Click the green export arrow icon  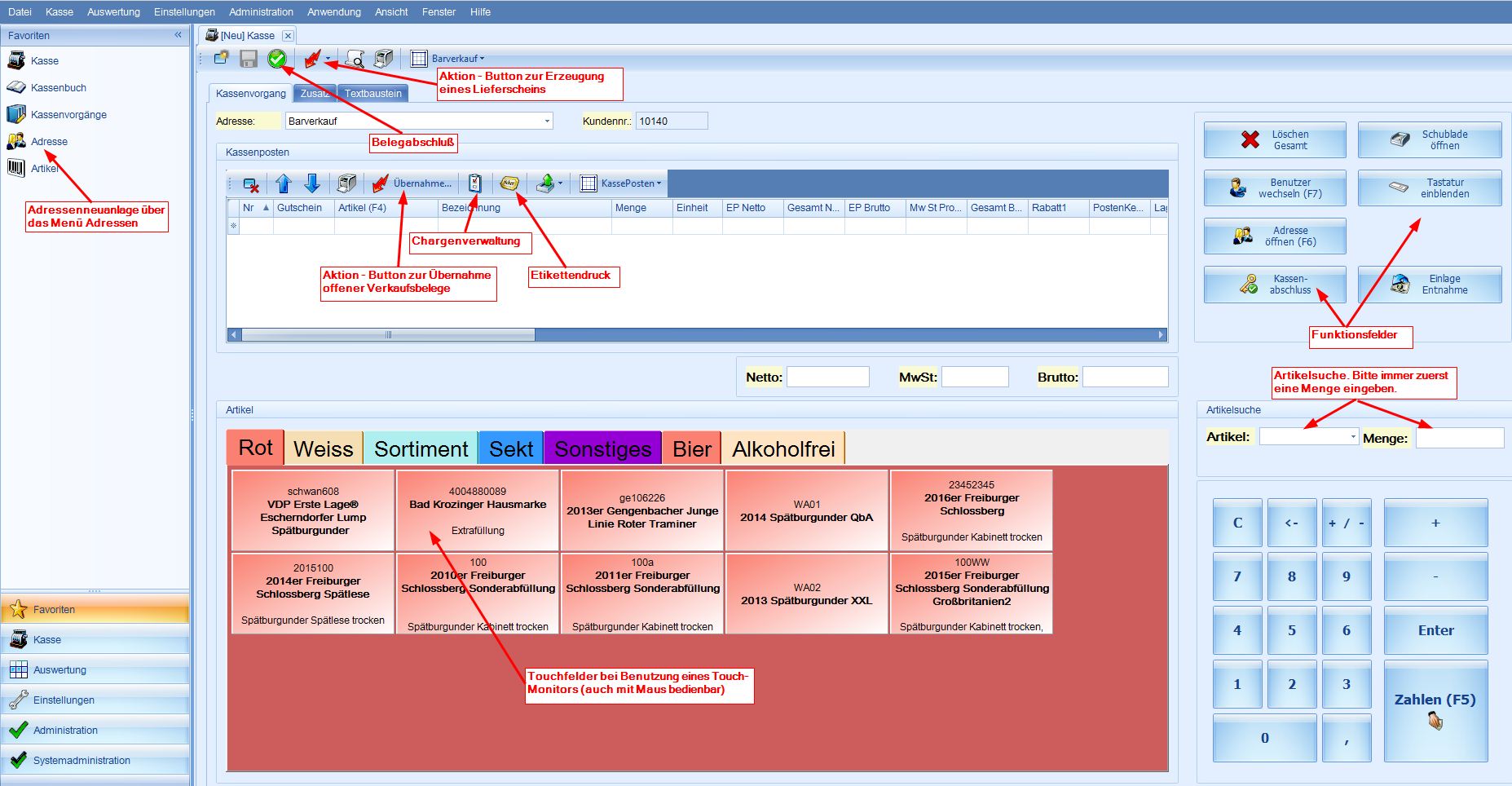point(545,183)
